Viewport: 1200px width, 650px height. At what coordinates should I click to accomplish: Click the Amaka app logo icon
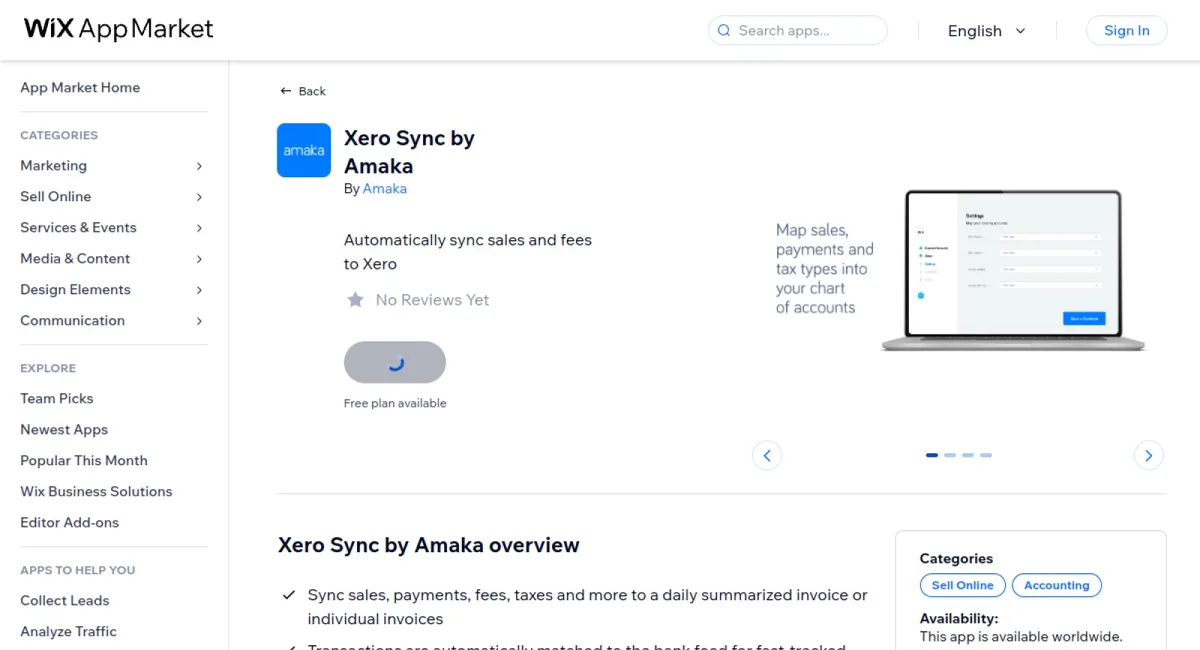point(304,150)
